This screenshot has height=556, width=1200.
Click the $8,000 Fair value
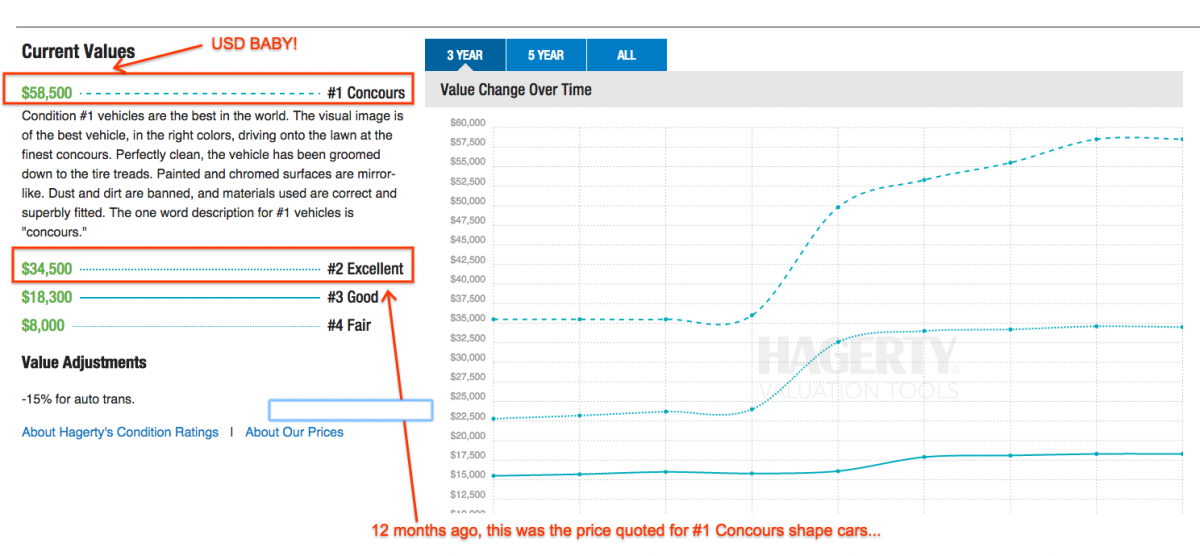[x=43, y=325]
